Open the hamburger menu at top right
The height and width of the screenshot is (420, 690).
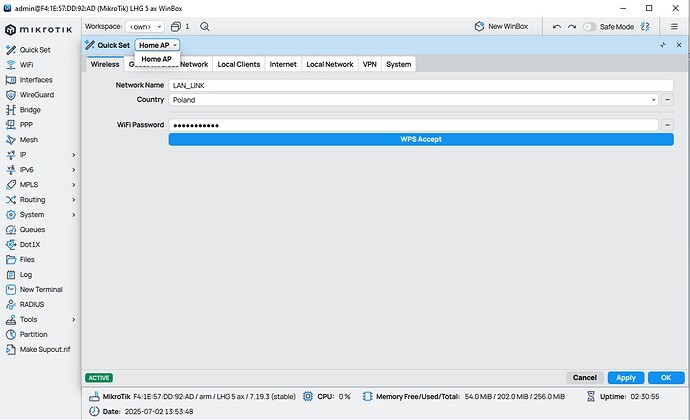(674, 26)
